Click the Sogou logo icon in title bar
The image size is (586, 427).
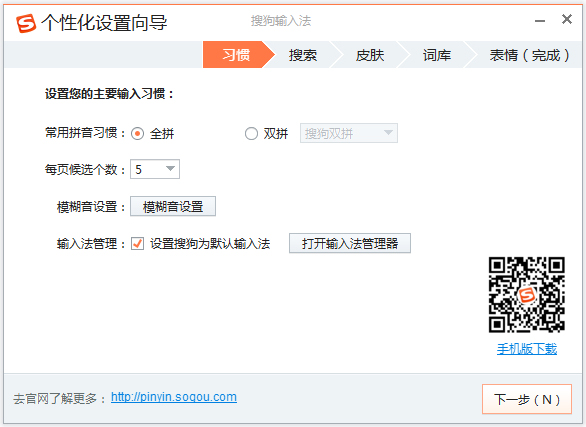(26, 23)
